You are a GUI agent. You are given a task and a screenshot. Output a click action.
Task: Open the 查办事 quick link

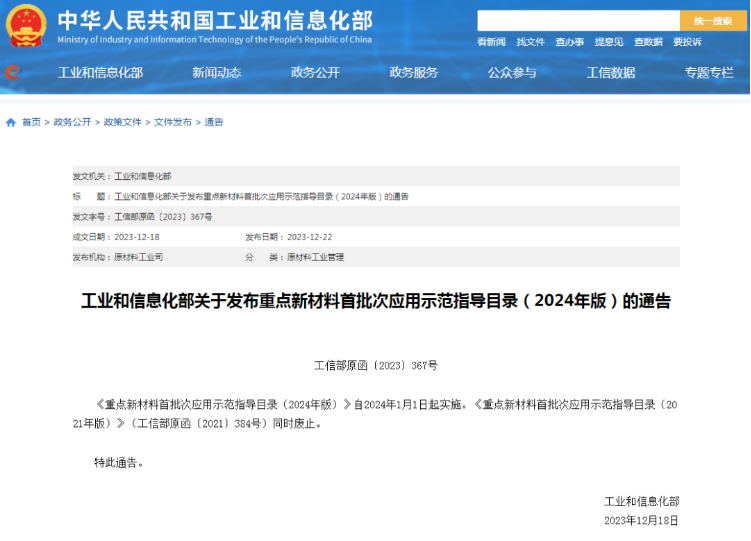(570, 42)
